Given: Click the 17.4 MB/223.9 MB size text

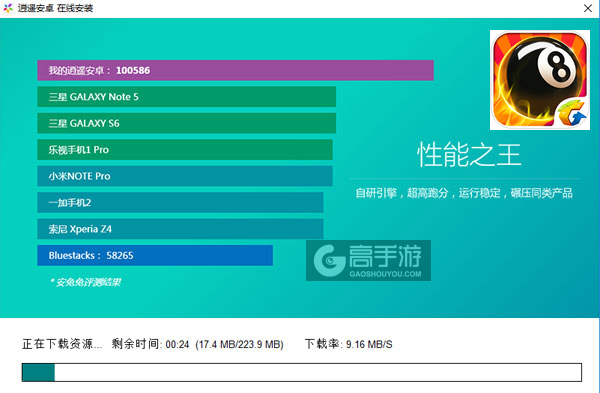Looking at the screenshot, I should [240, 344].
